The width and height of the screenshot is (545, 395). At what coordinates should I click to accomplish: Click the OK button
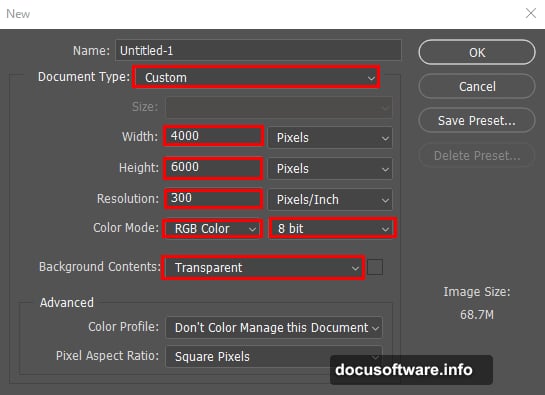coord(477,53)
